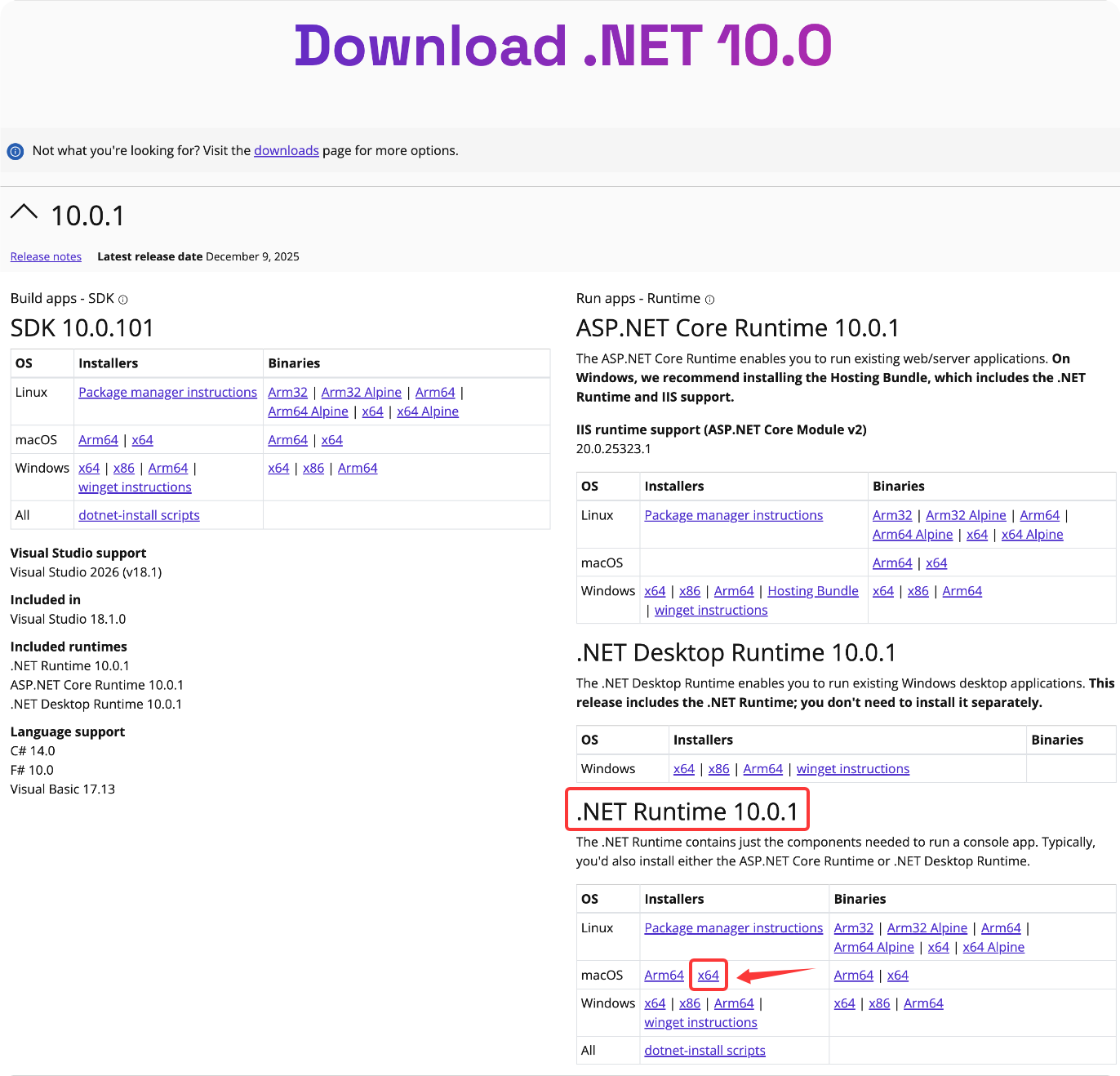Download ASP.NET Core macOS Arm64 binary
The height and width of the screenshot is (1076, 1120).
pyautogui.click(x=892, y=563)
